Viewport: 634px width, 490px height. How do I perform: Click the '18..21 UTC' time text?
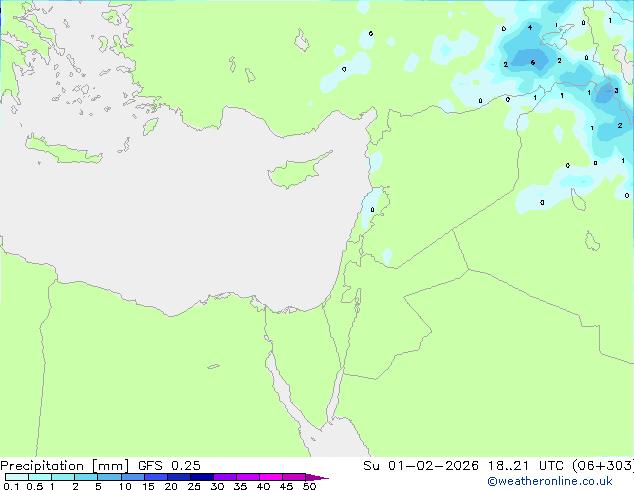click(x=527, y=466)
